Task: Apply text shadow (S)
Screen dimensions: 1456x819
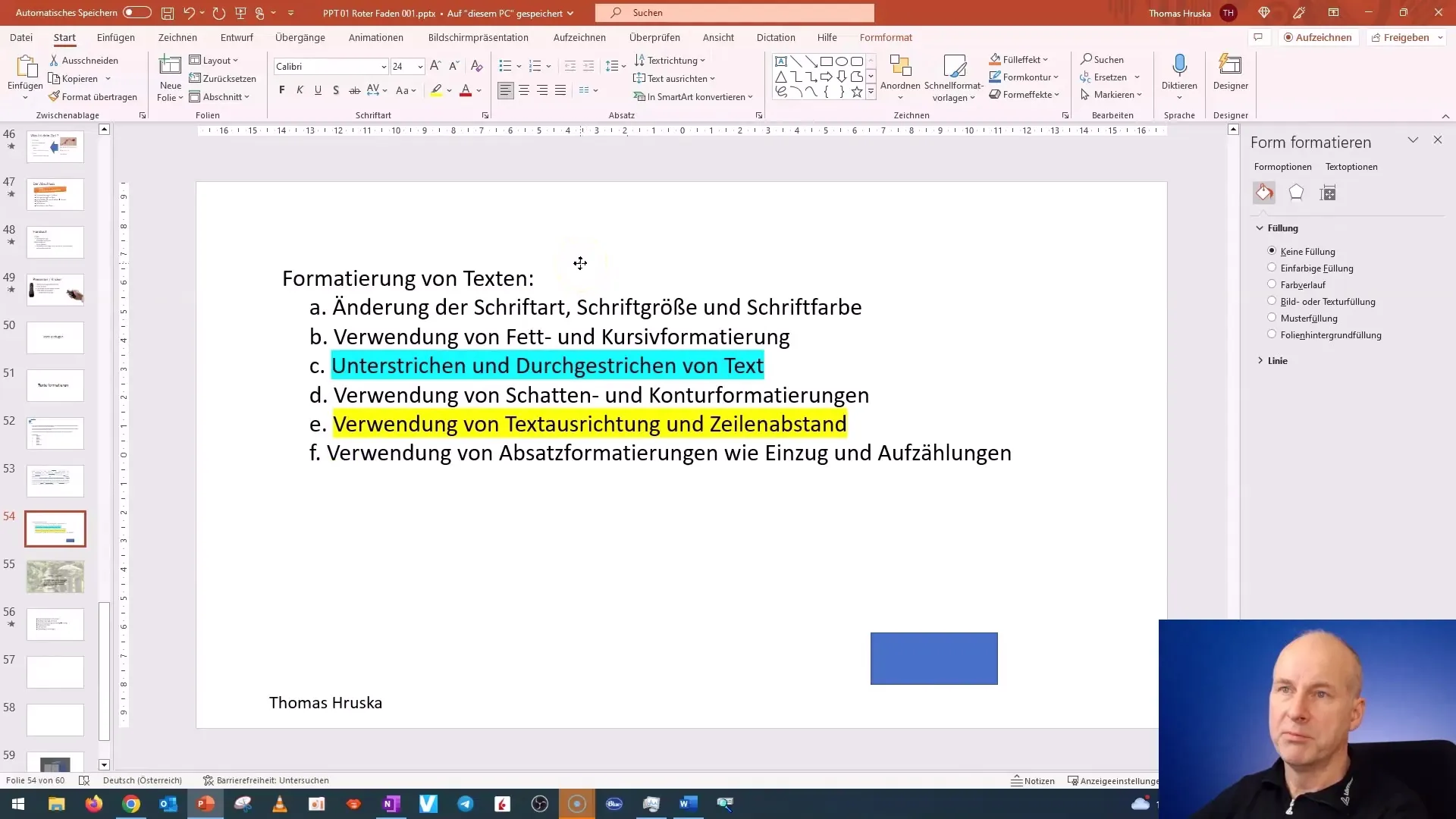Action: (x=336, y=90)
